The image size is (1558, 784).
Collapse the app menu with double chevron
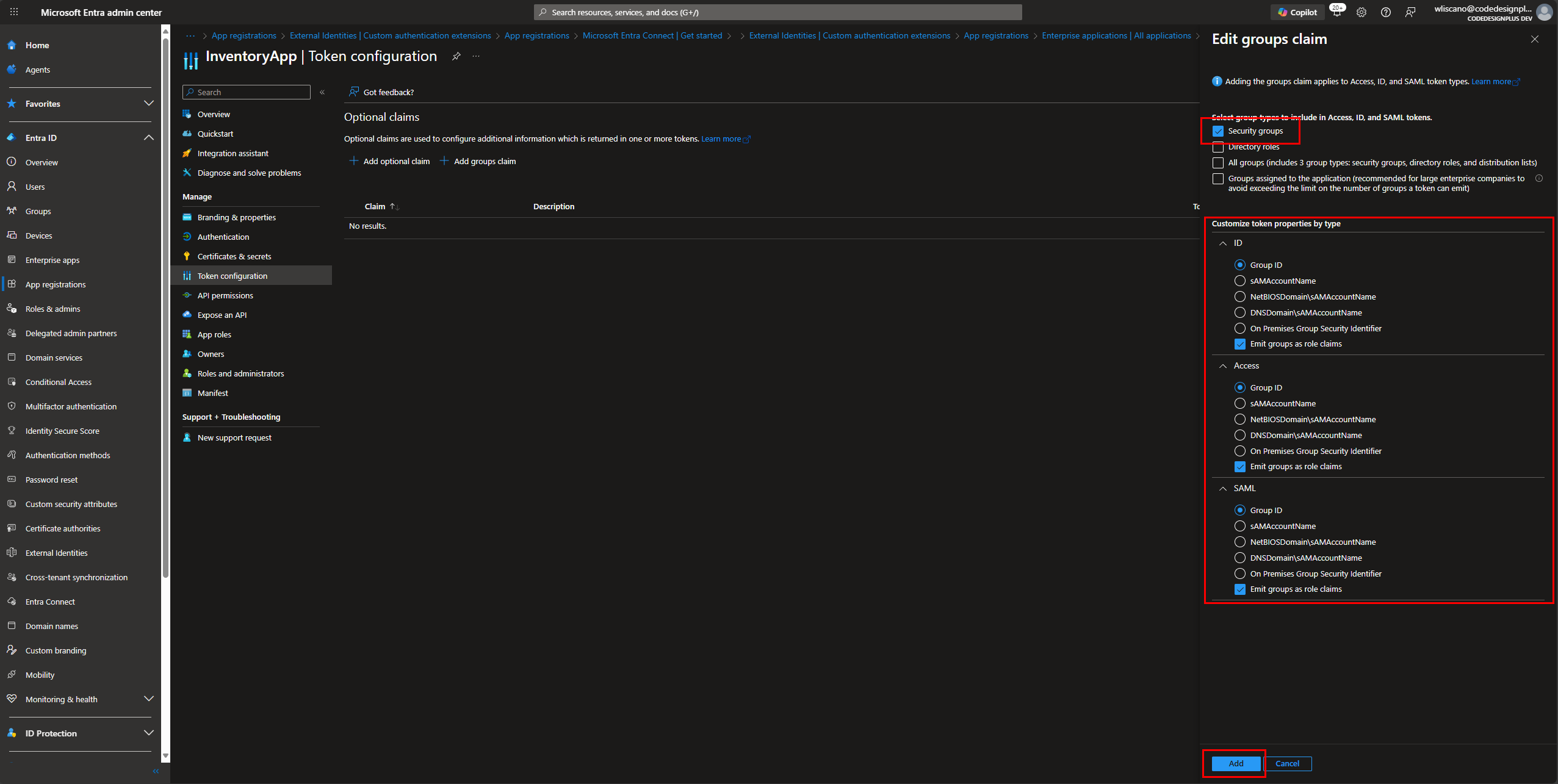pos(322,92)
